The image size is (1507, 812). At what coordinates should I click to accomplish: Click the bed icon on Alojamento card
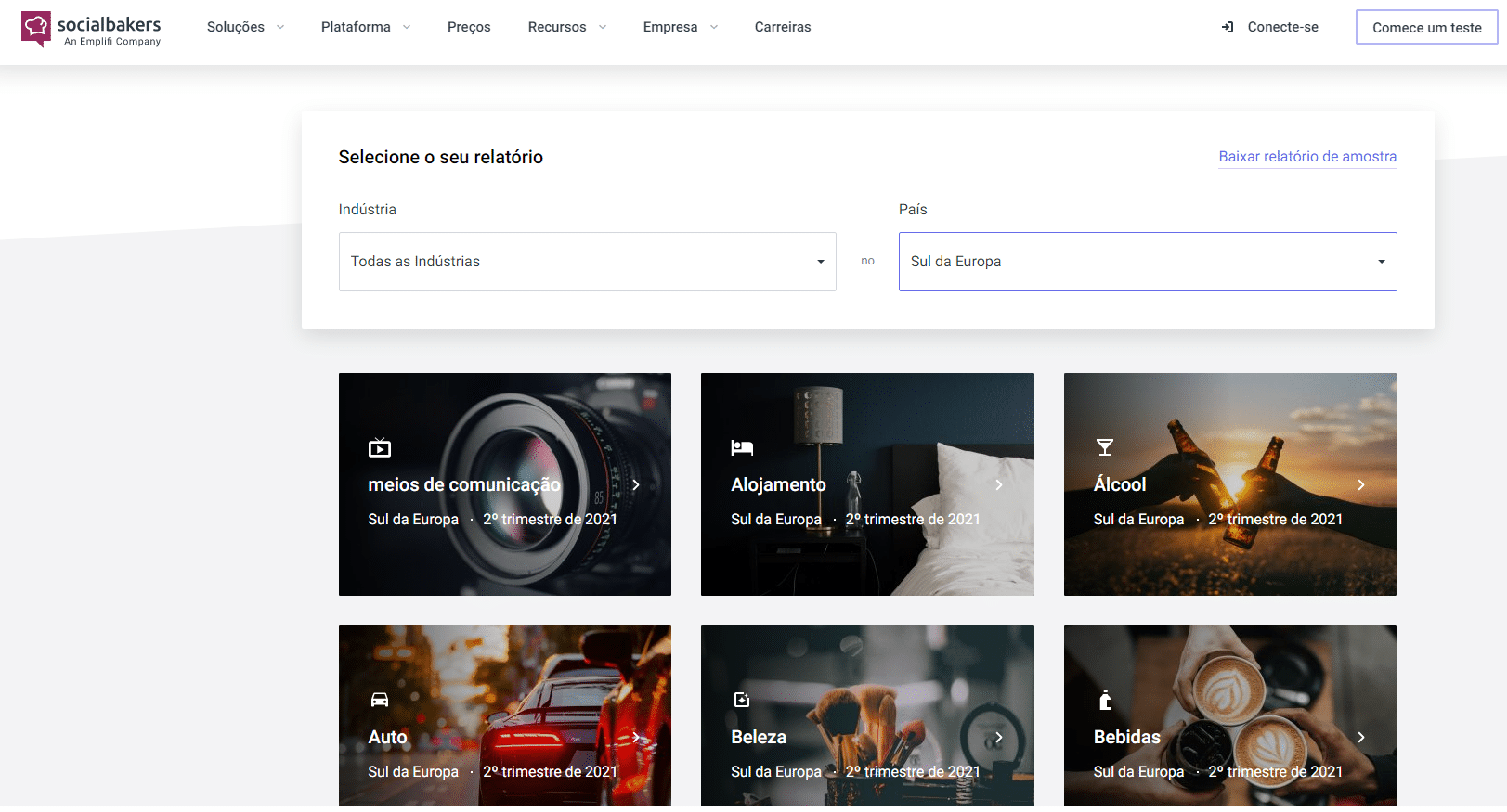(x=742, y=448)
